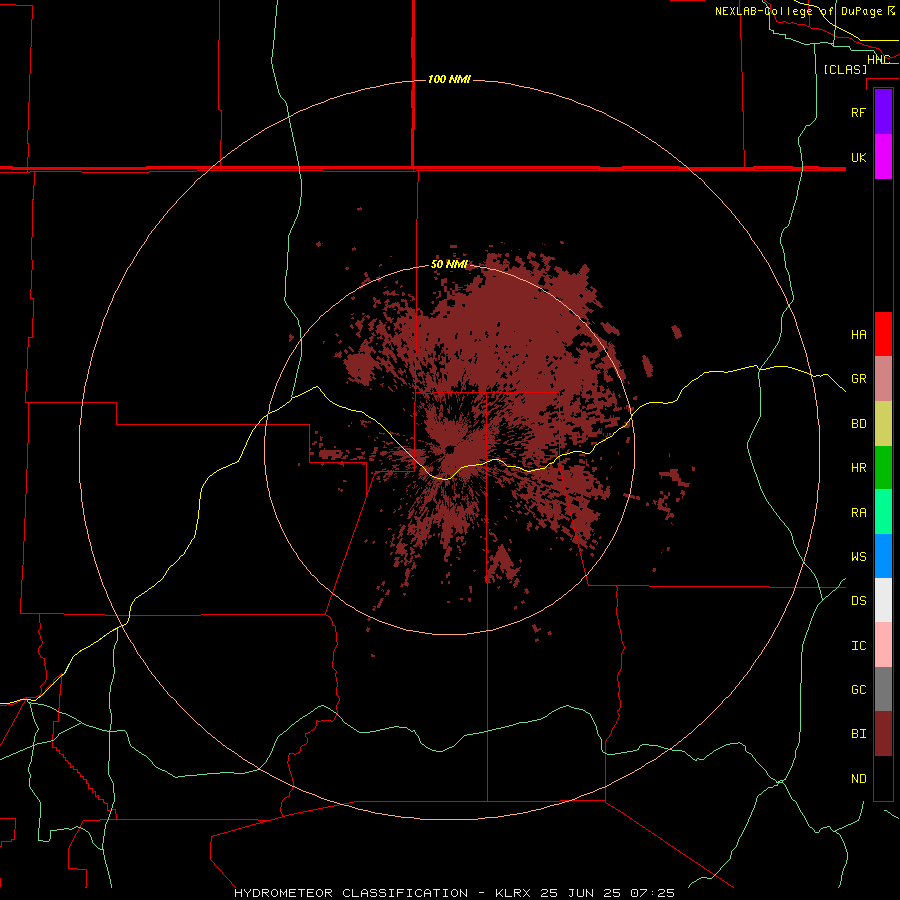Image resolution: width=900 pixels, height=900 pixels.
Task: Click the IC legend label
Action: [x=858, y=646]
